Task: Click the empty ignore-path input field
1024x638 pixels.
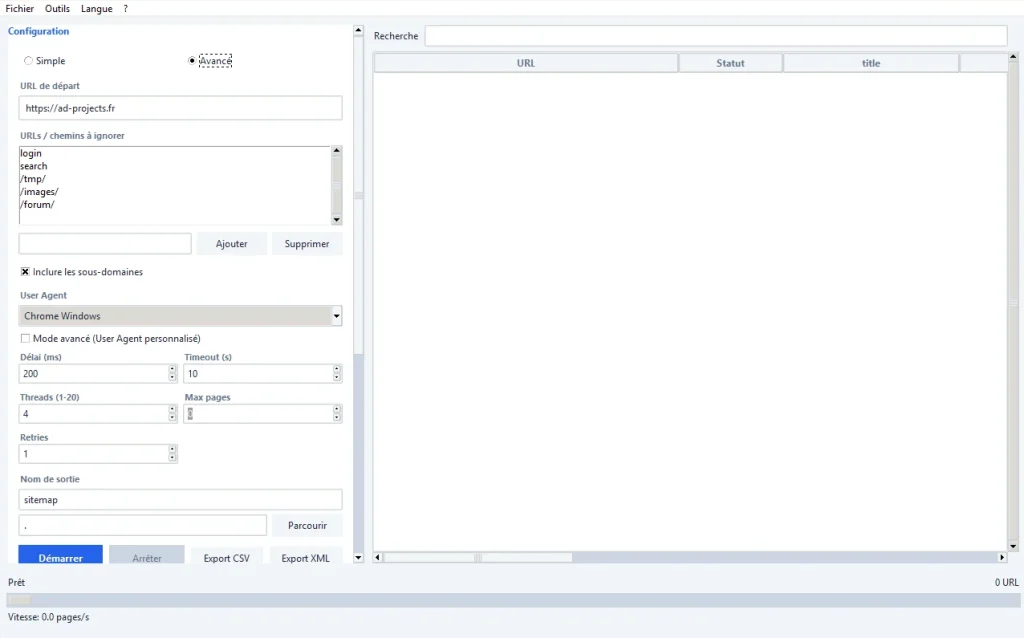Action: point(105,244)
